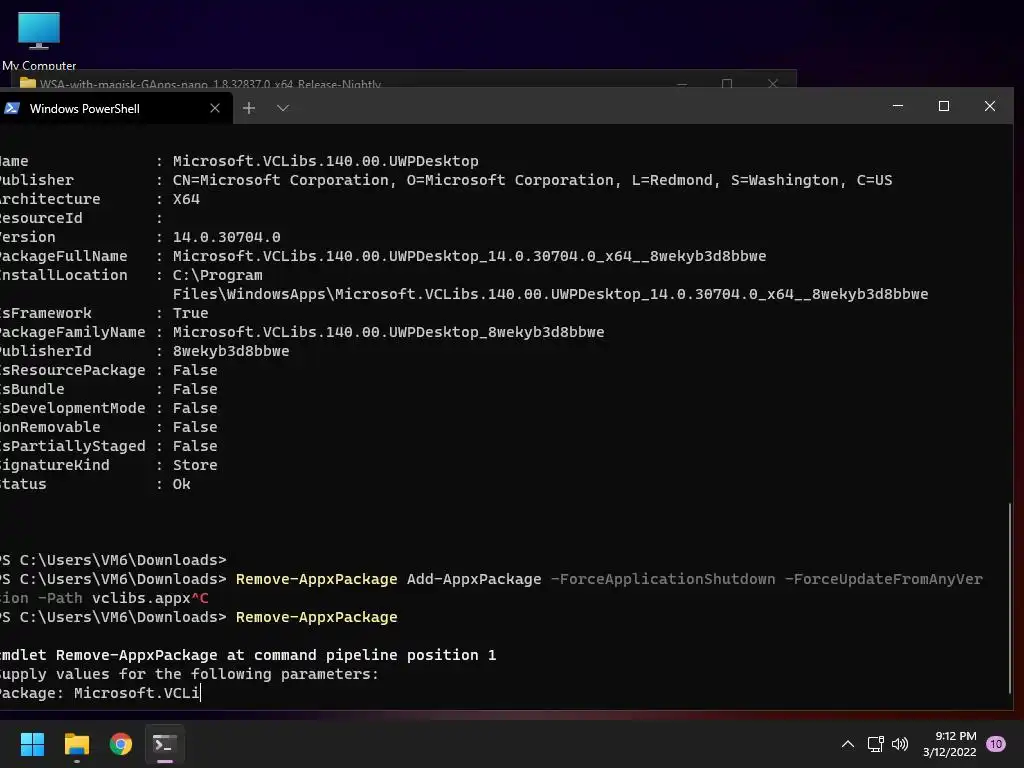Click Name value Microsoft.VCLibs.140.00.UWPDesktop
This screenshot has width=1024, height=768.
[x=325, y=161]
